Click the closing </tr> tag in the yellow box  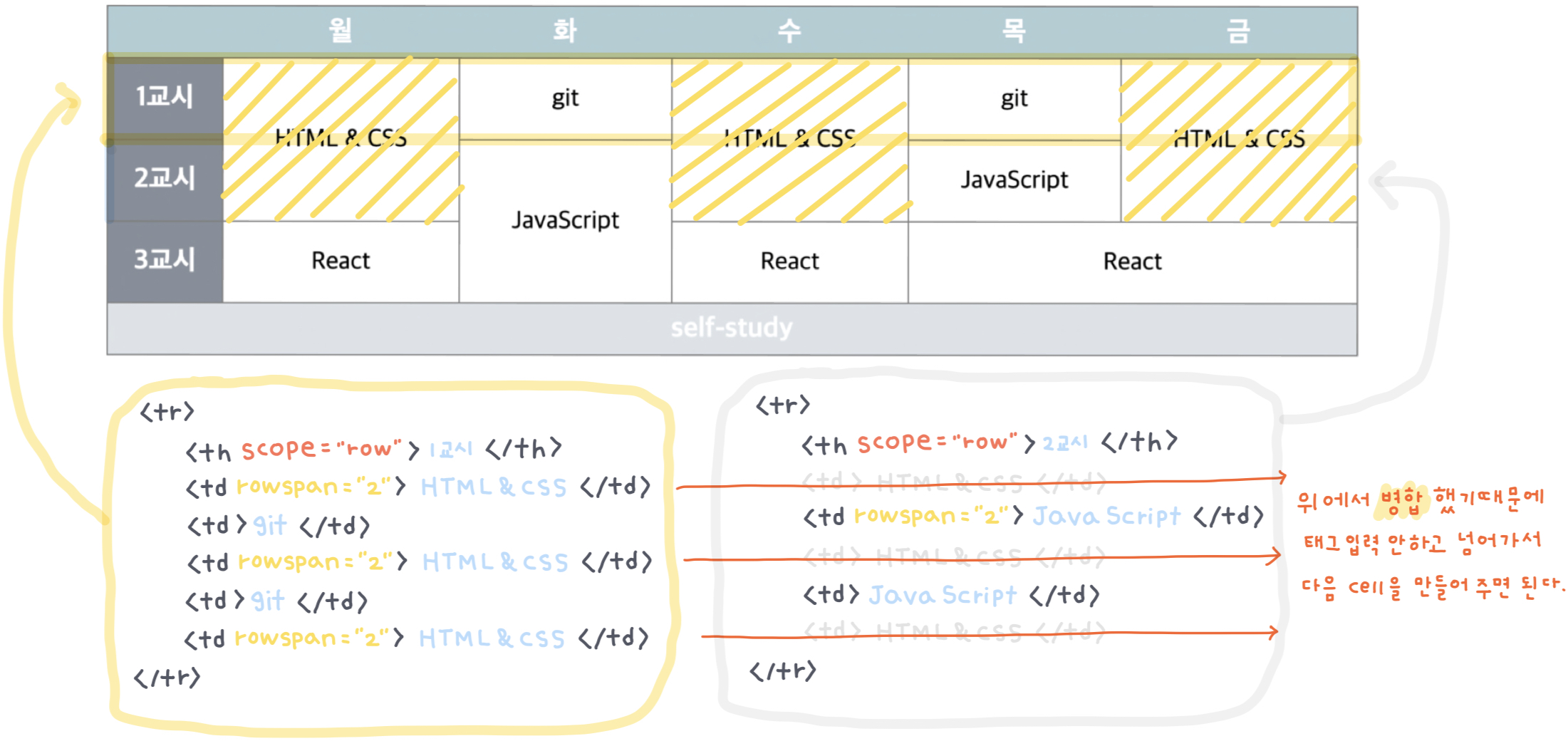[x=167, y=678]
